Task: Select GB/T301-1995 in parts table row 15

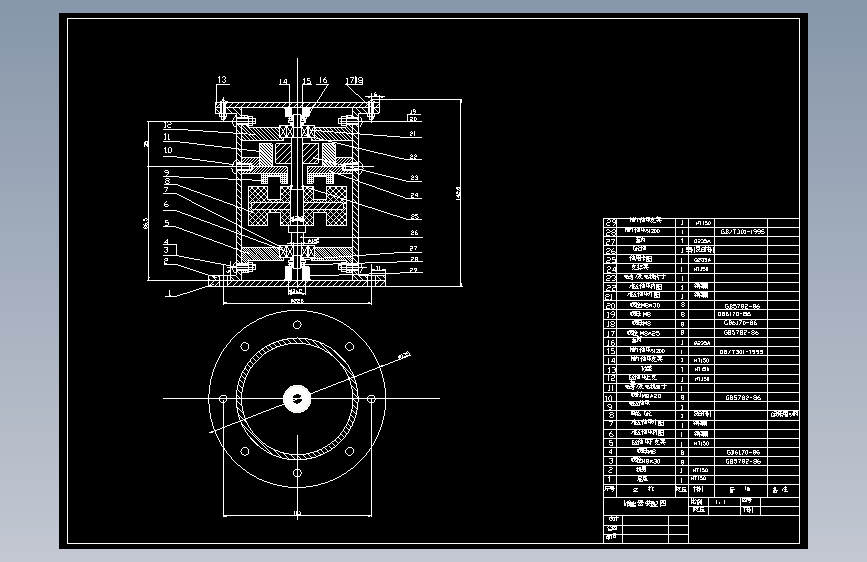Action: (x=741, y=352)
